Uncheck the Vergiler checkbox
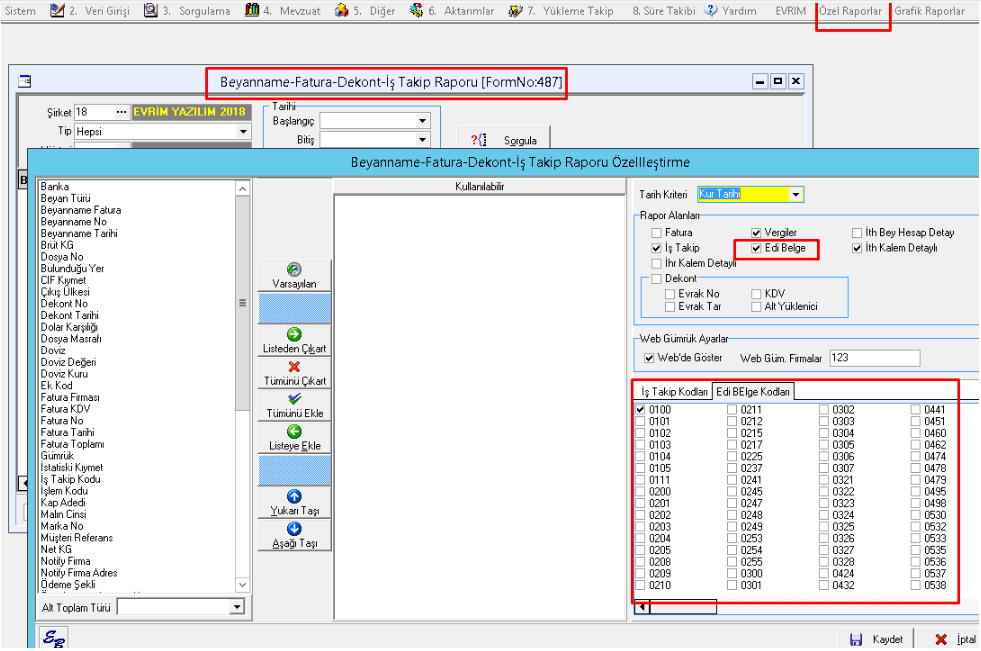Viewport: 981px width, 651px height. coord(757,233)
